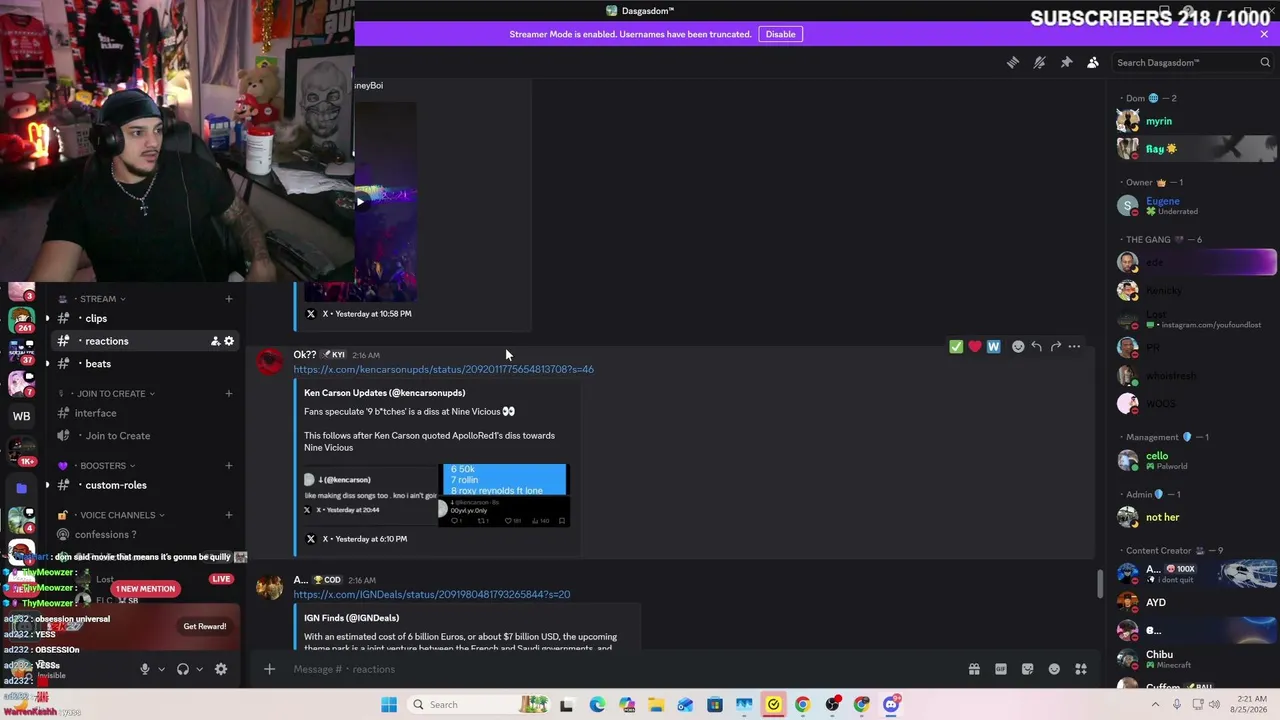
Task: Open the Apps launcher icon in message bar
Action: click(x=1081, y=669)
